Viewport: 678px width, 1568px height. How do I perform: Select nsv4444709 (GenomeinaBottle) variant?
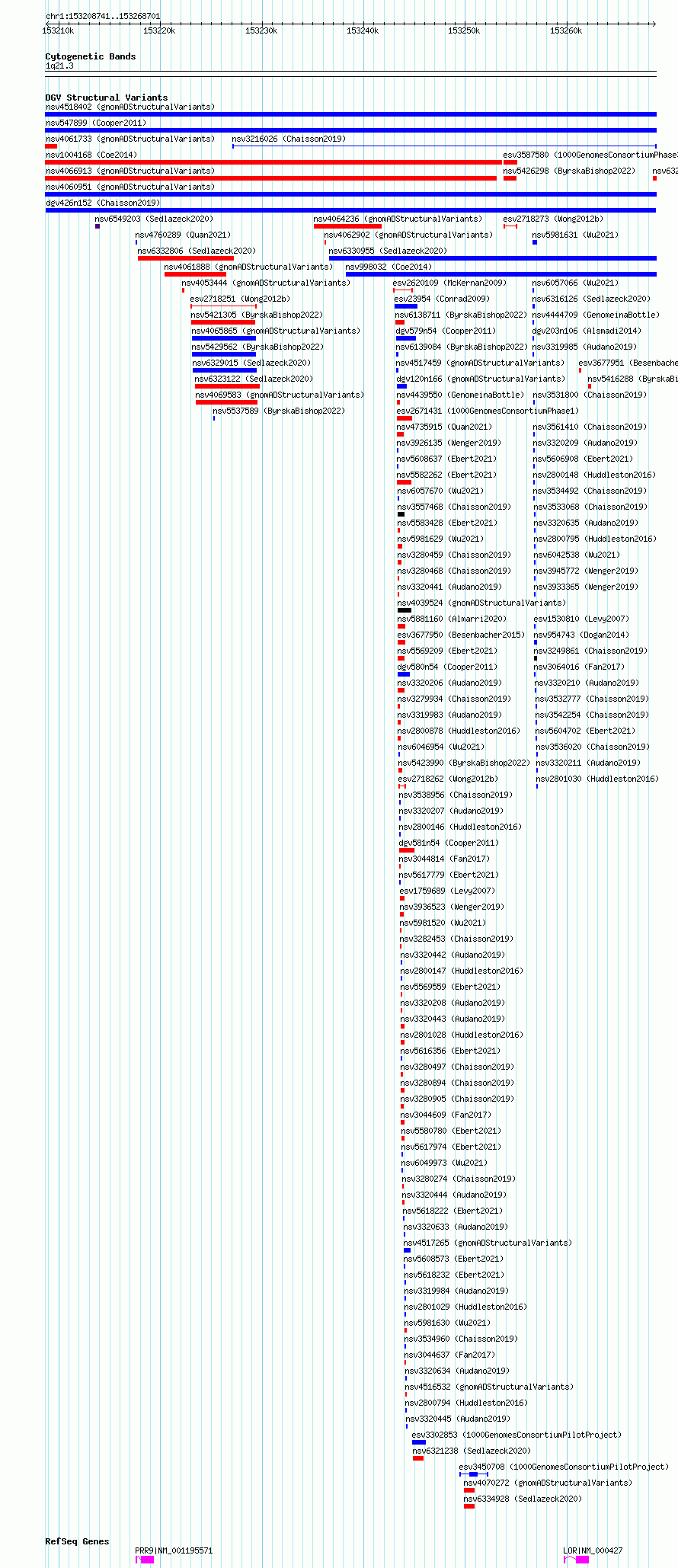pos(596,315)
